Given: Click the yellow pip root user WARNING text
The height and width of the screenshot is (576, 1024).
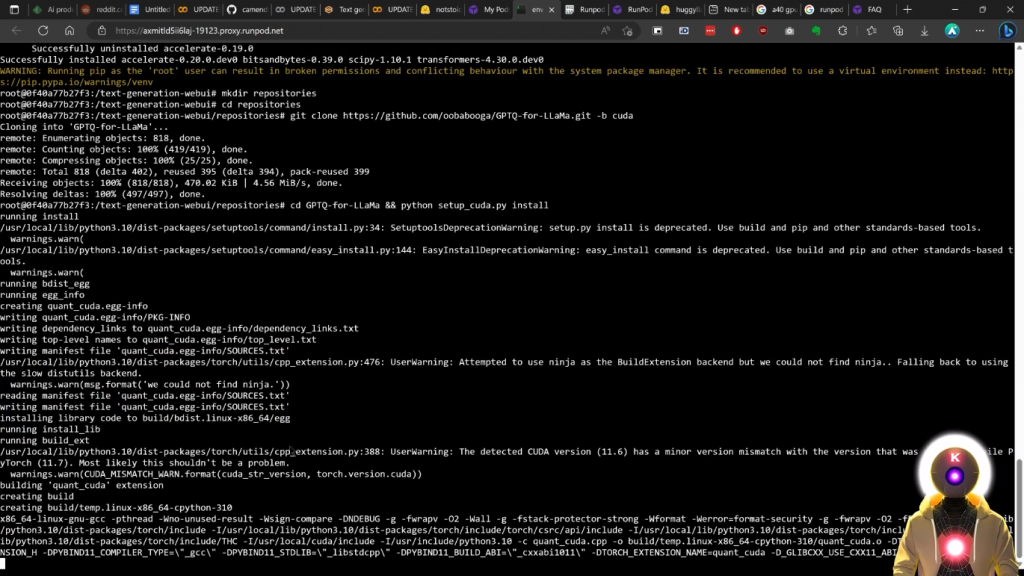Looking at the screenshot, I should [506, 76].
